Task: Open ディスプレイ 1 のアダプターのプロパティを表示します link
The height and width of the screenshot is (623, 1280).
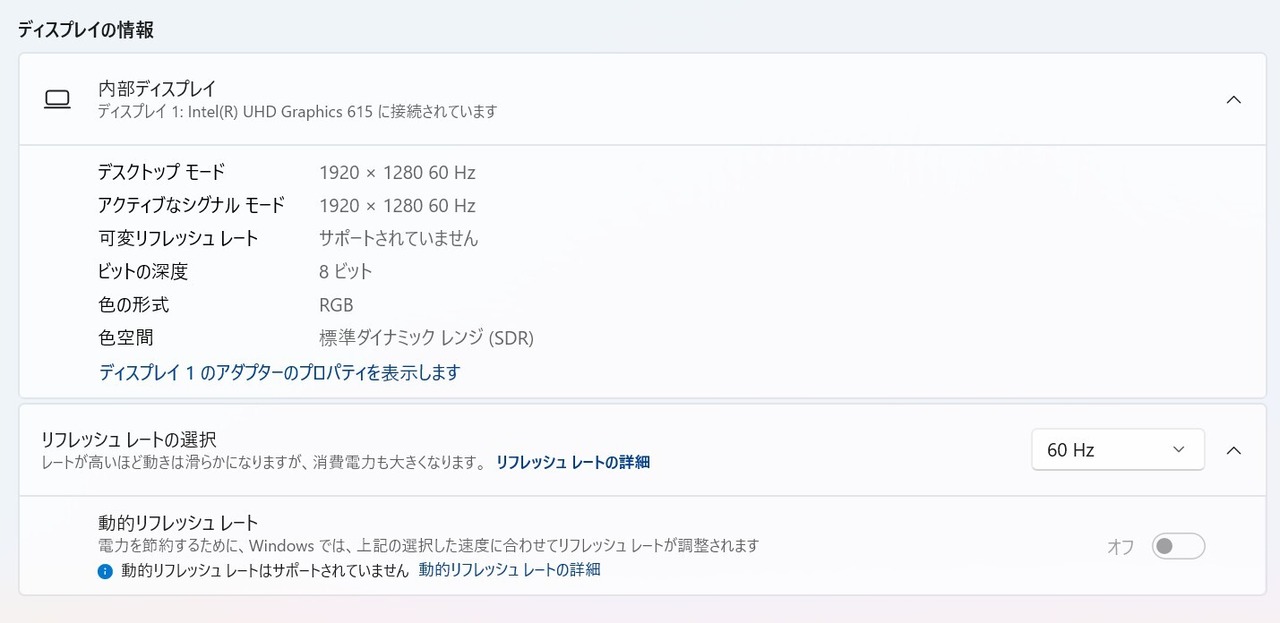Action: (279, 372)
